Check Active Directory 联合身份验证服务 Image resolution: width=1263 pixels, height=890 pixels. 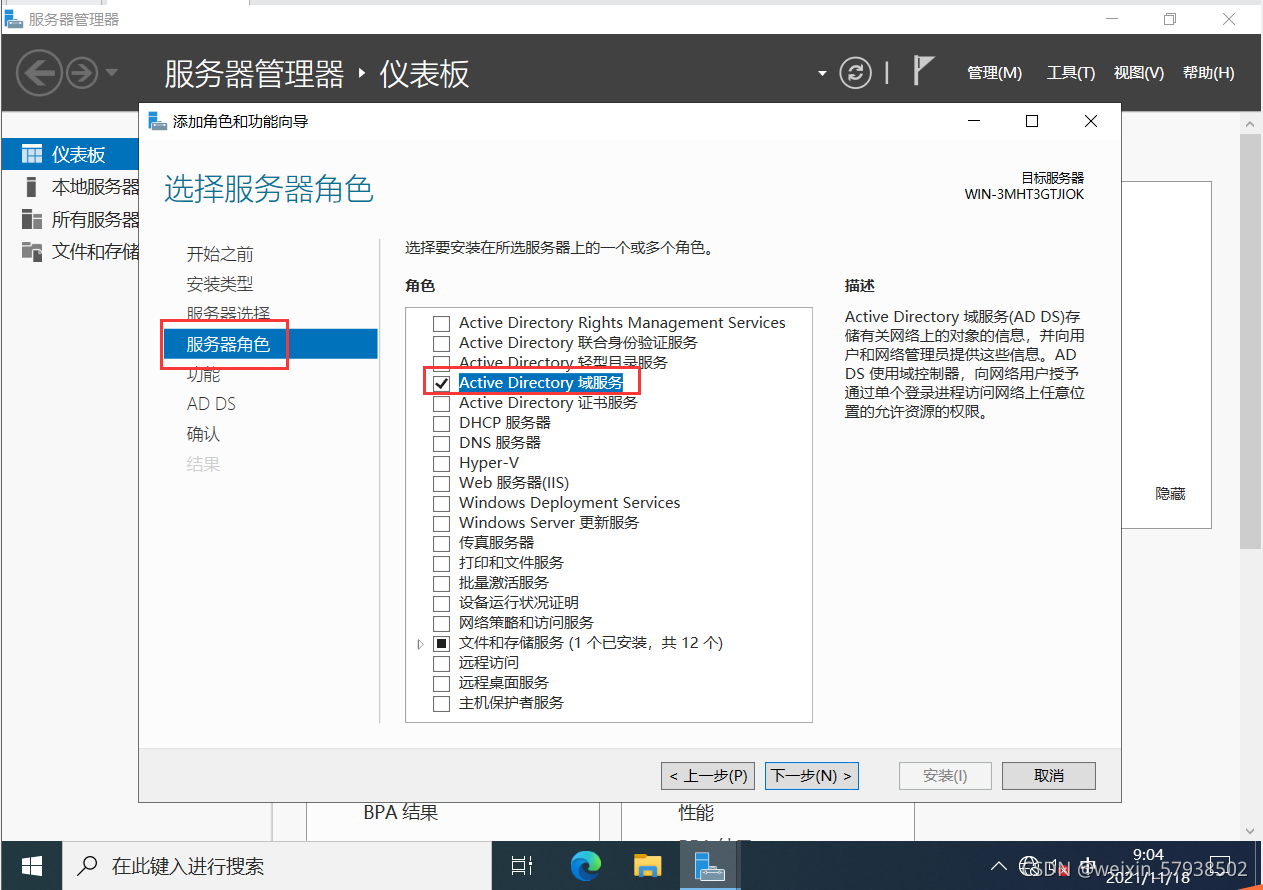pyautogui.click(x=441, y=343)
